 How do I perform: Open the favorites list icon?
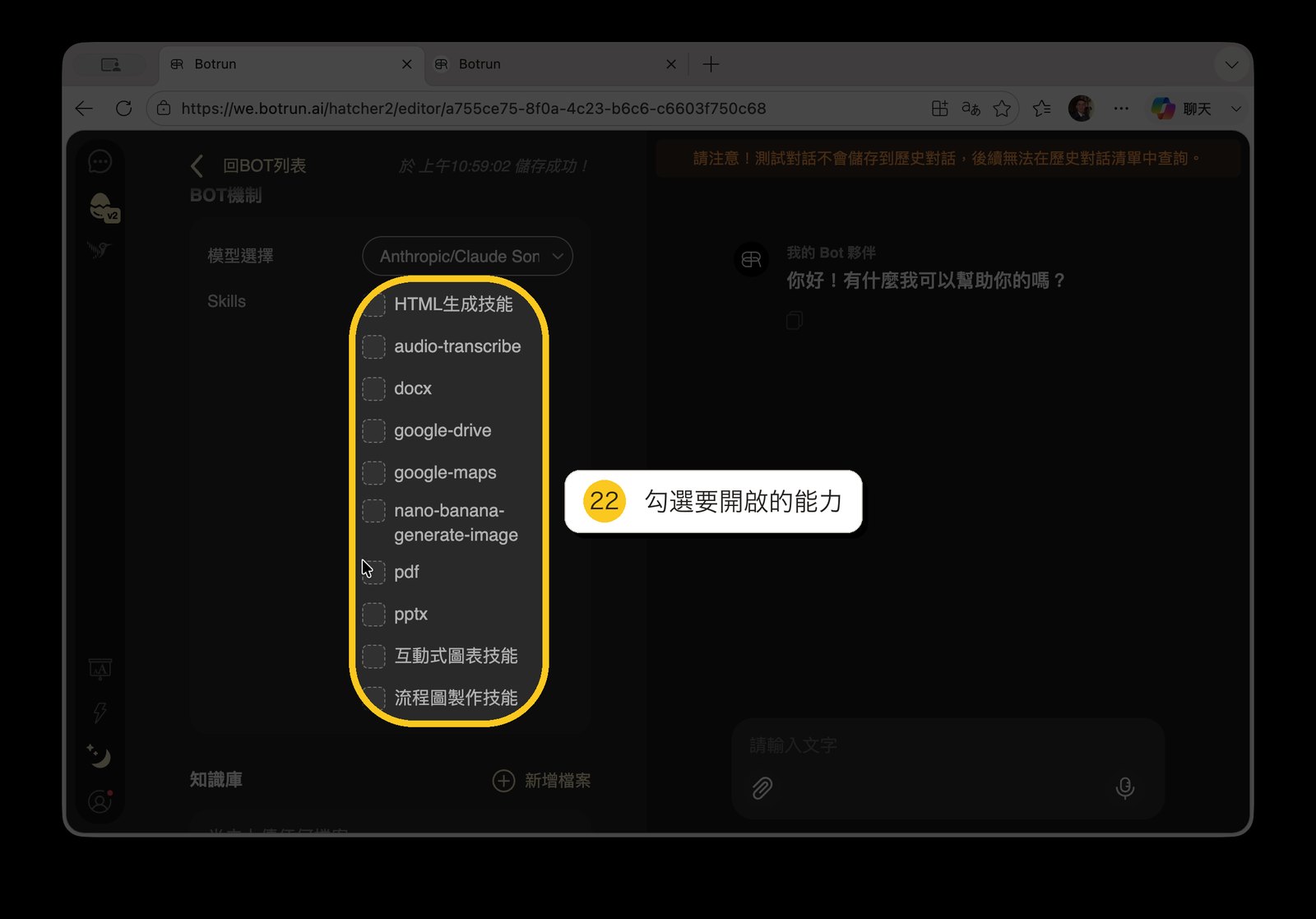pyautogui.click(x=1042, y=109)
